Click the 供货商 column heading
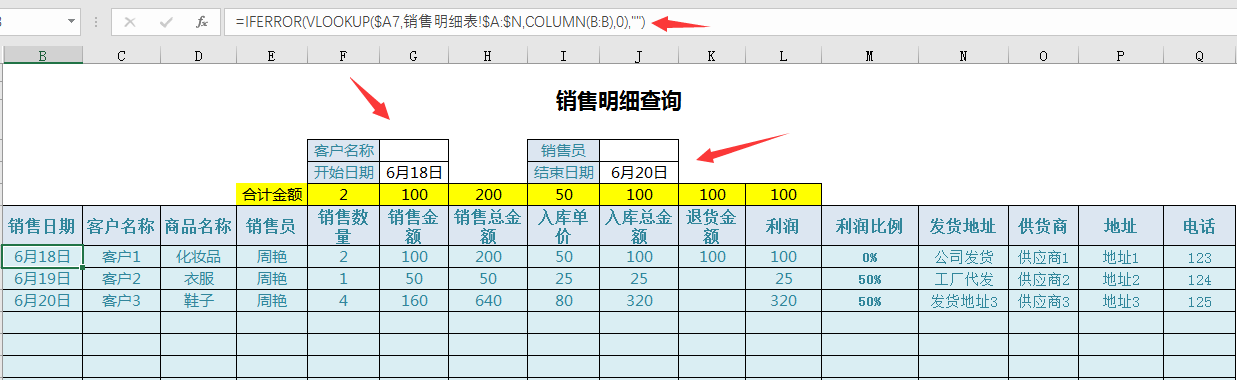The width and height of the screenshot is (1237, 380). [1043, 225]
